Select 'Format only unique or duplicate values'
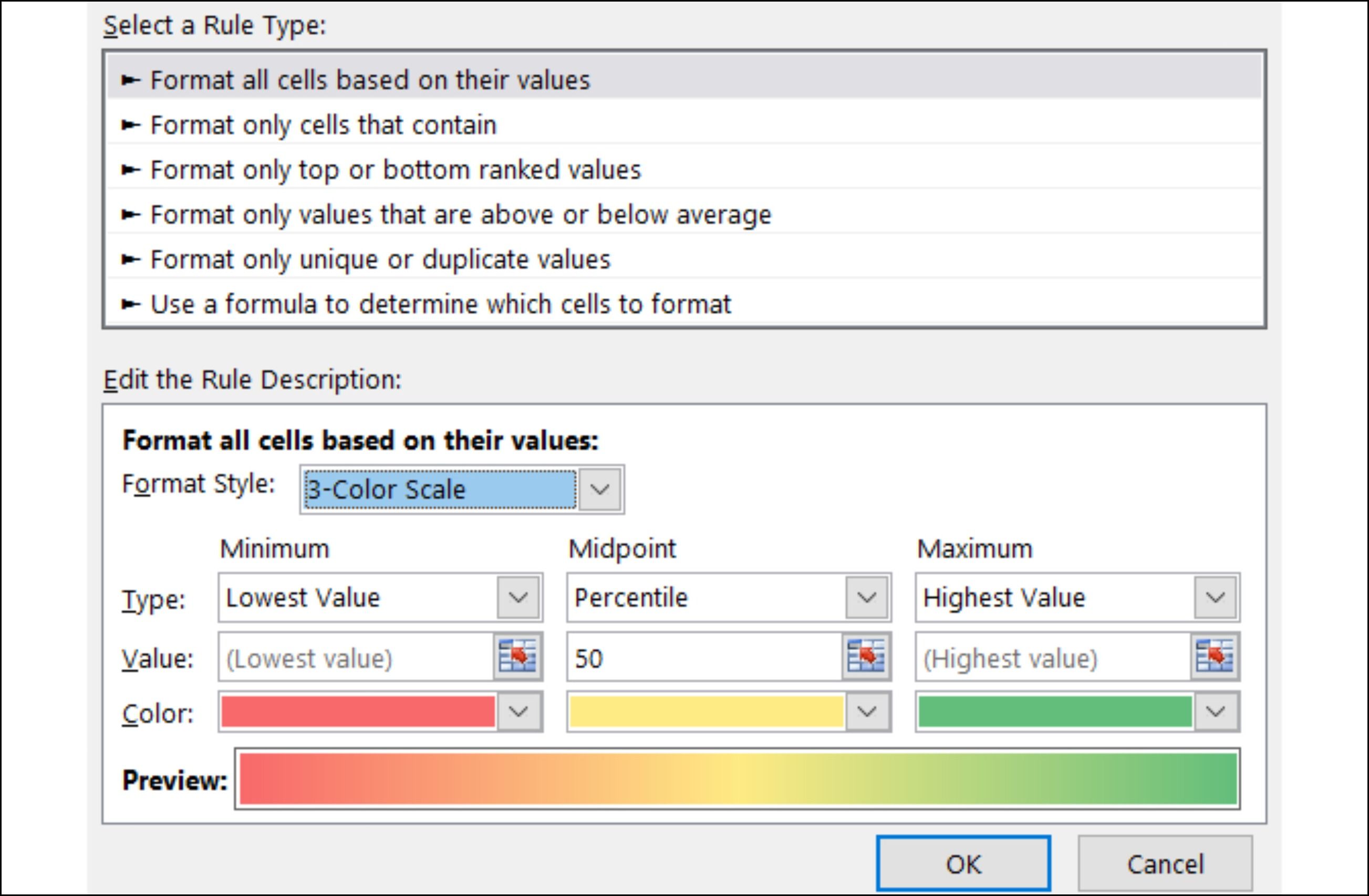Image resolution: width=1369 pixels, height=896 pixels. pyautogui.click(x=380, y=259)
